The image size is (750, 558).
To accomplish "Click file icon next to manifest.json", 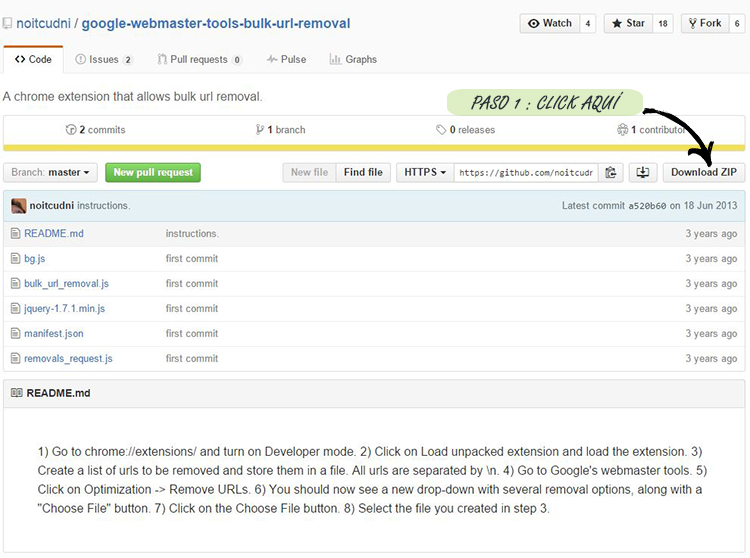I will point(15,333).
